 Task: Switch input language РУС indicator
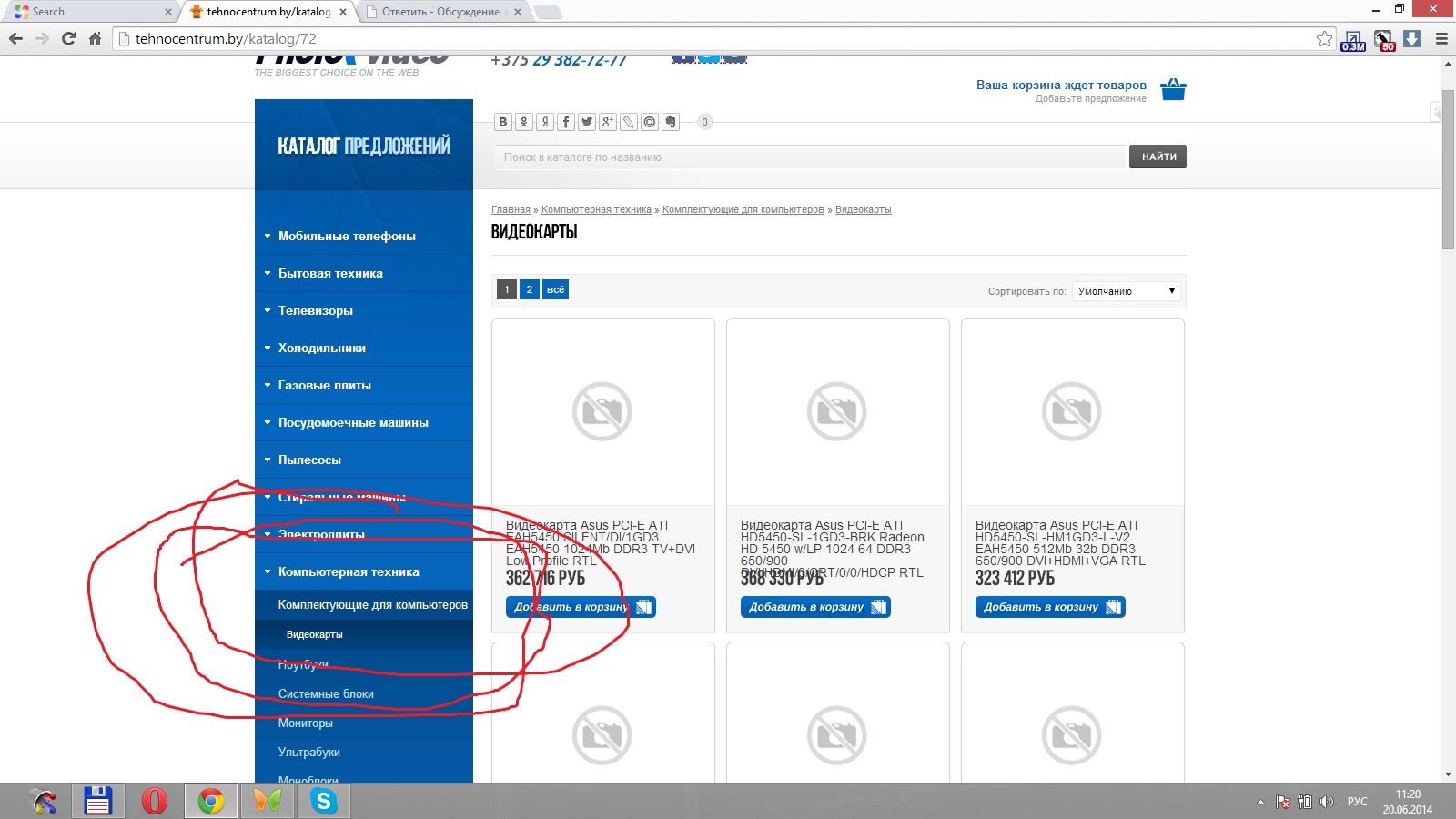(1357, 802)
